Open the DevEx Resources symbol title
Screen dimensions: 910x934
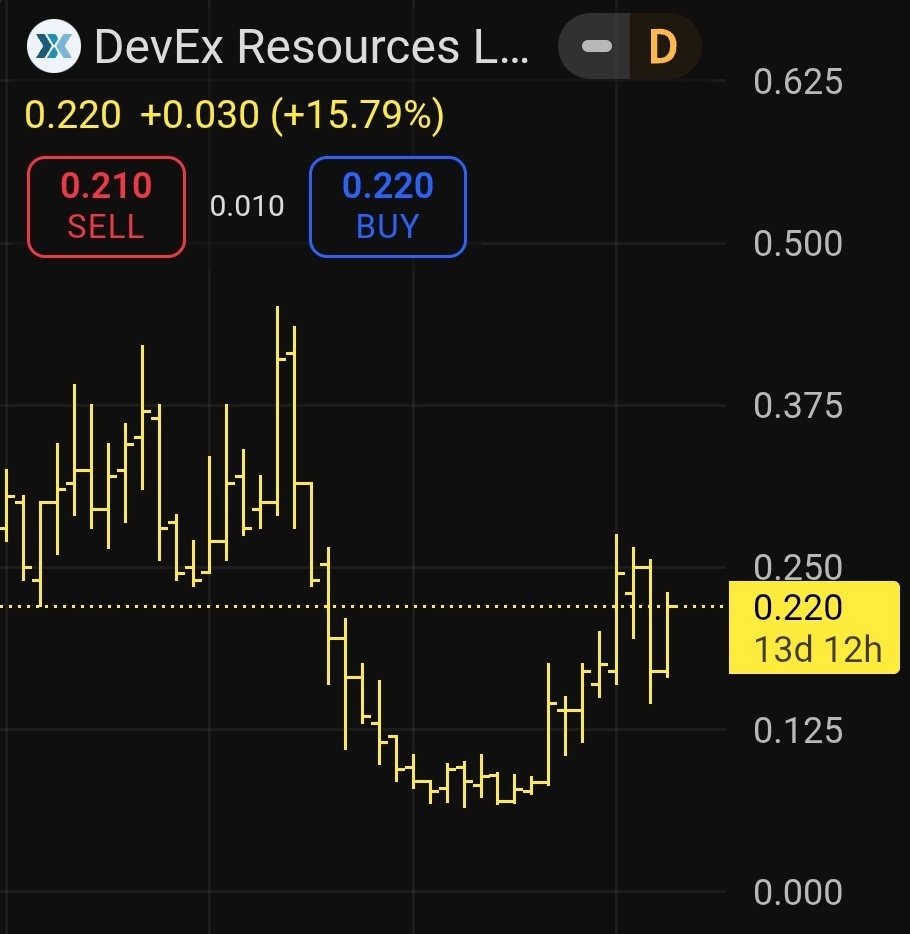[311, 46]
